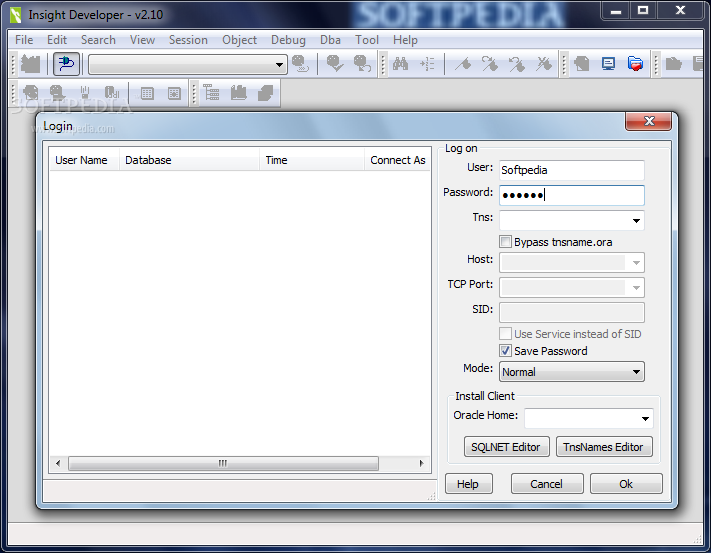Click the next bookmark flag icon
Screen dimensions: 711x553
coord(490,64)
